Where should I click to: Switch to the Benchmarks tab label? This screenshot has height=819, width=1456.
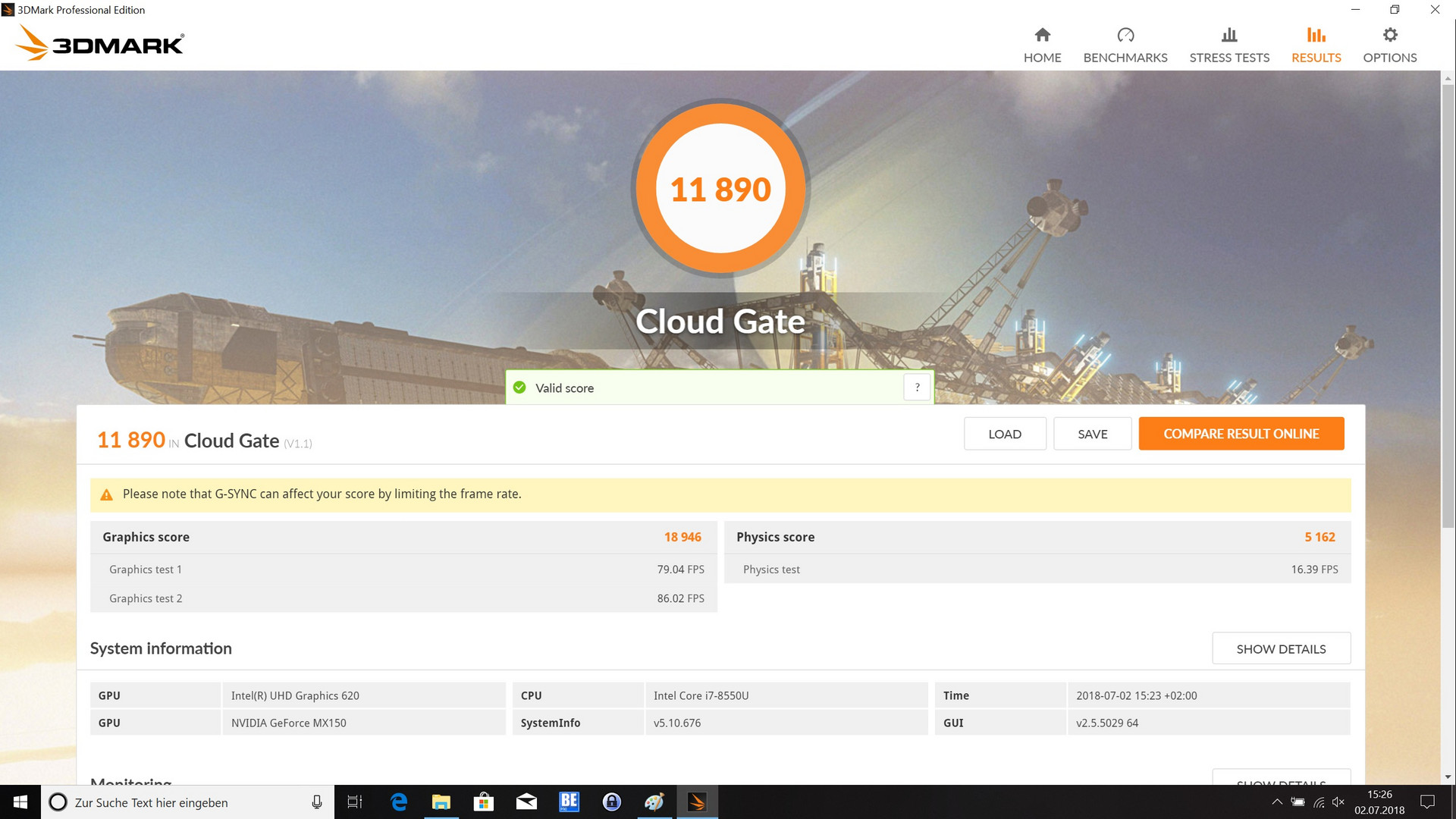pos(1125,58)
